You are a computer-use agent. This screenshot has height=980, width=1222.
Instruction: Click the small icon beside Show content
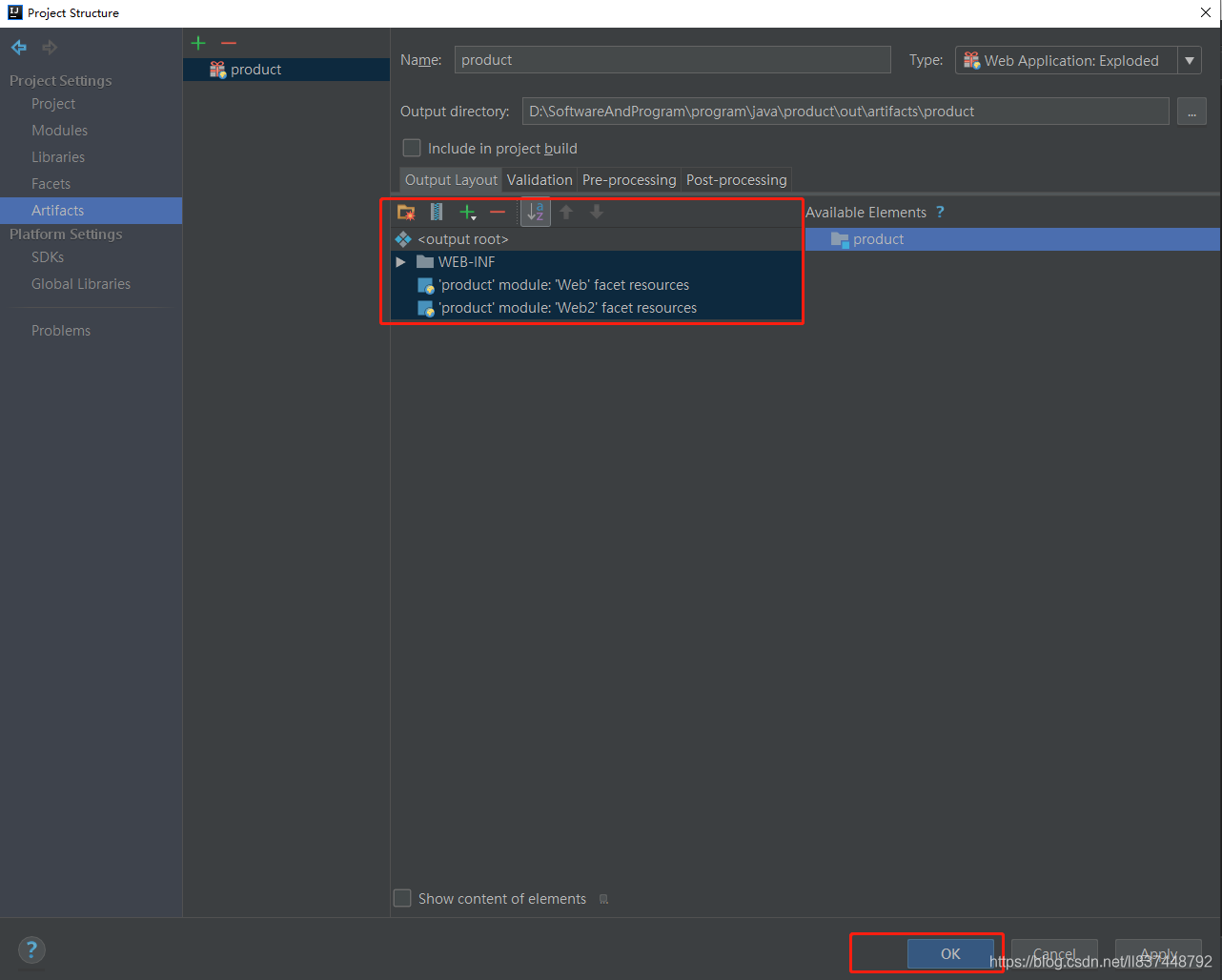pos(603,899)
